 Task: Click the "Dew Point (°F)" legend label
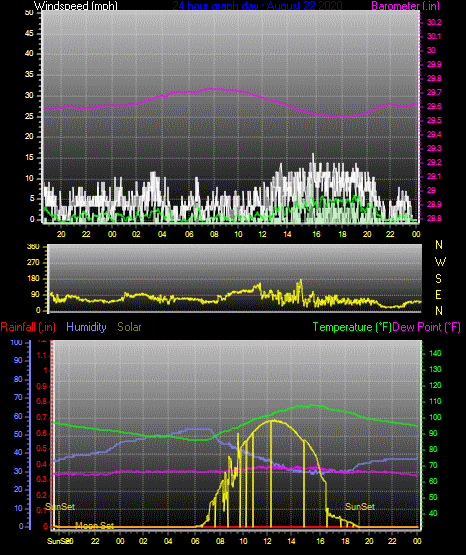(x=426, y=327)
